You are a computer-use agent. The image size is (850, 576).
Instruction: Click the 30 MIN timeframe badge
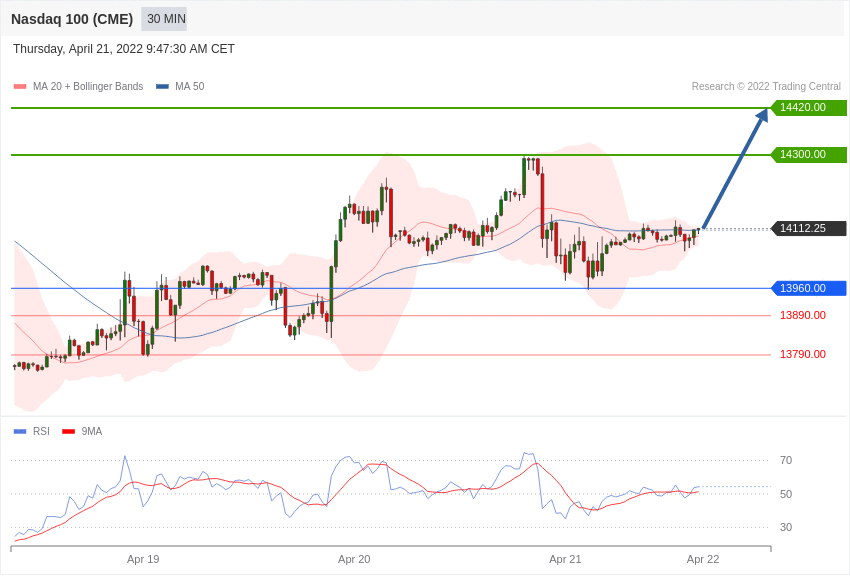164,19
